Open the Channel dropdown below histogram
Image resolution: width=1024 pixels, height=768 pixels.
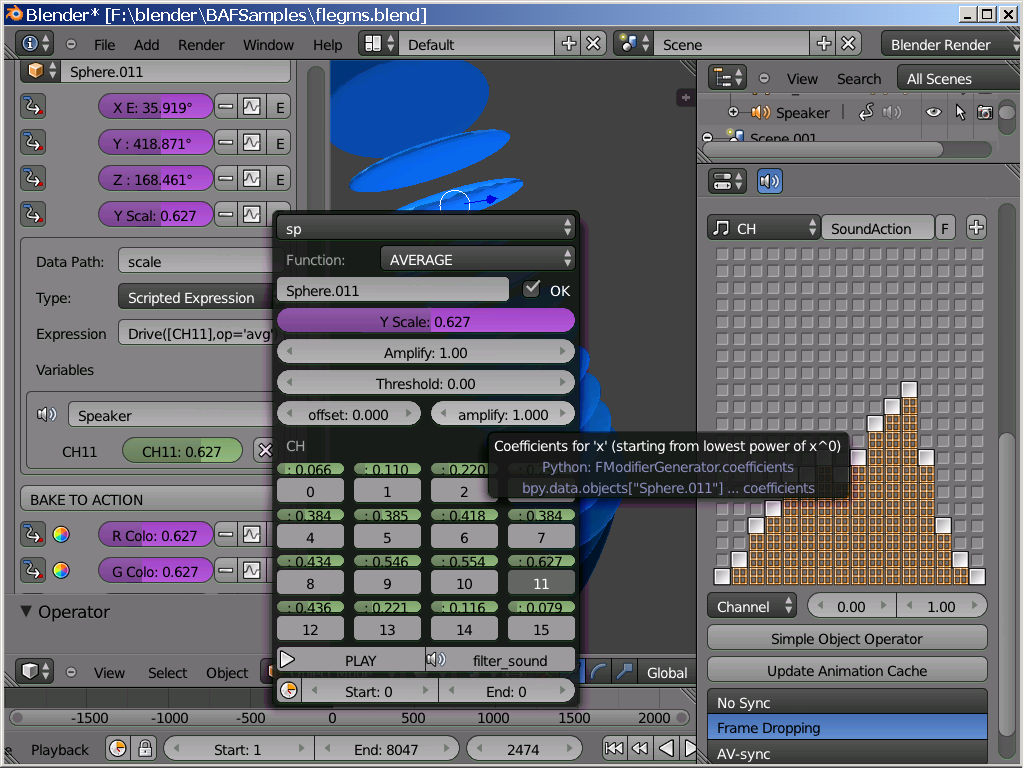coord(752,605)
